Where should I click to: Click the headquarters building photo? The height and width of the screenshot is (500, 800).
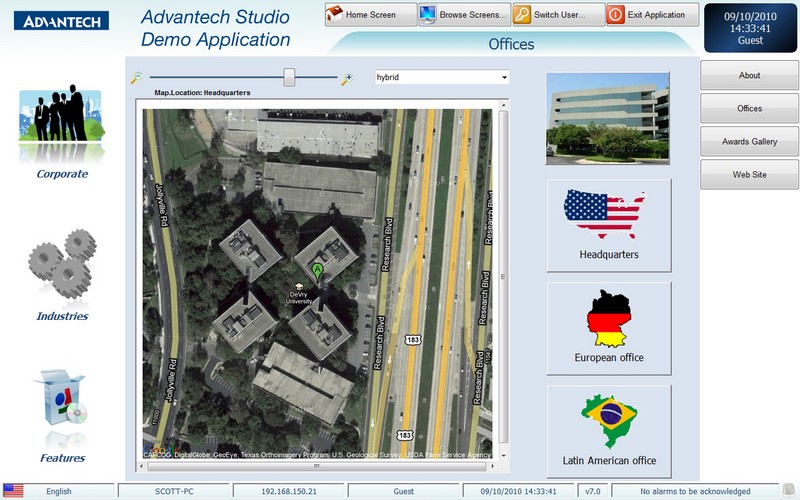click(607, 118)
